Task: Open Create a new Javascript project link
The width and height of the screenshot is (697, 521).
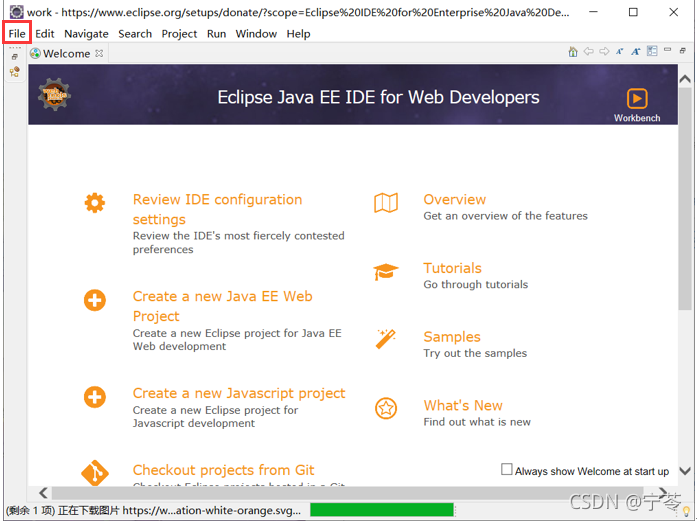Action: (x=239, y=393)
